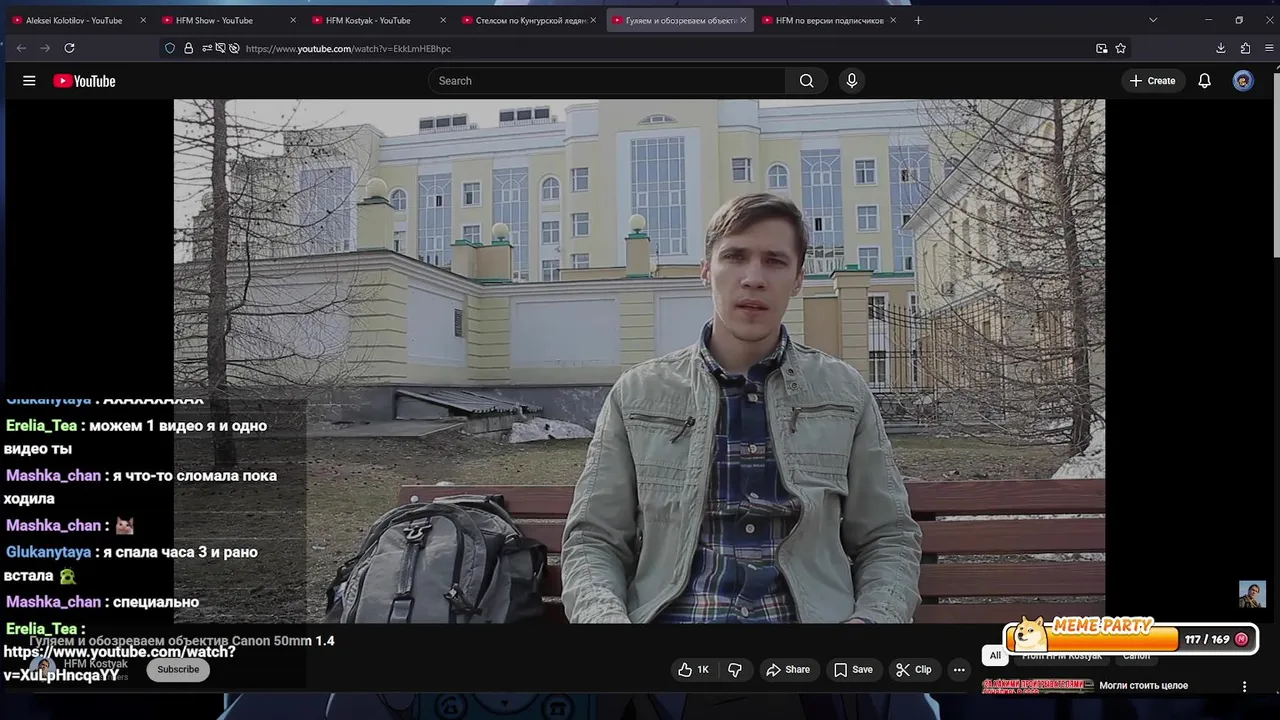This screenshot has height=720, width=1280.
Task: Focus the YouTube search field
Action: 607,81
